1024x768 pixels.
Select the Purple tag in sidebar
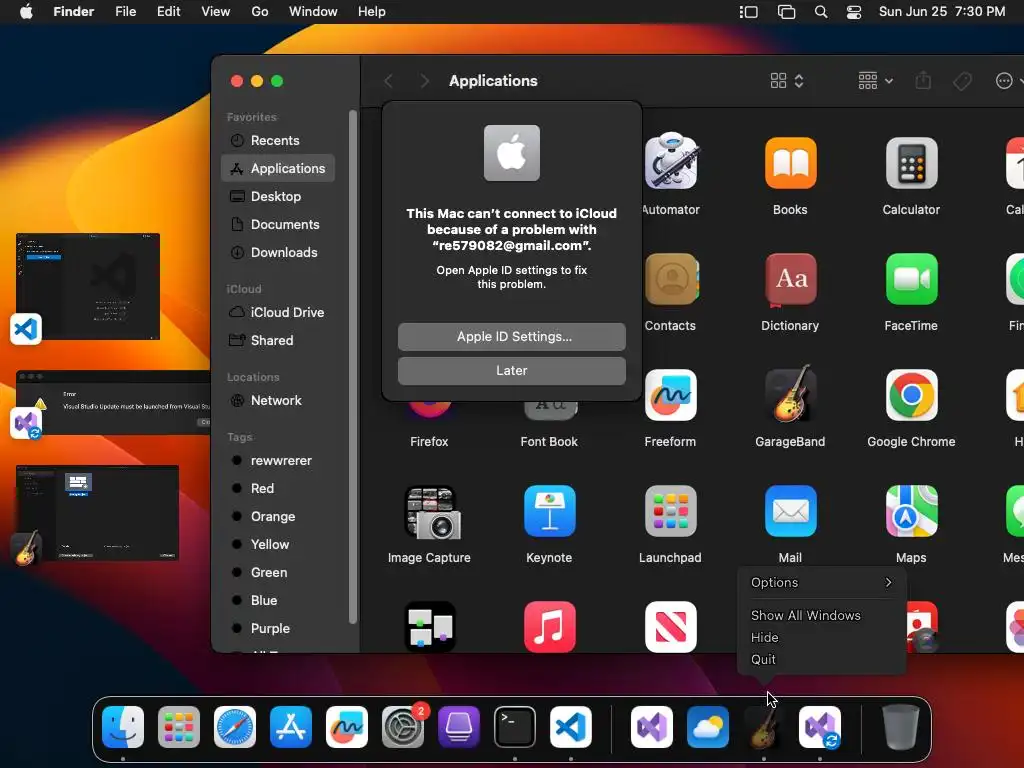[278, 629]
